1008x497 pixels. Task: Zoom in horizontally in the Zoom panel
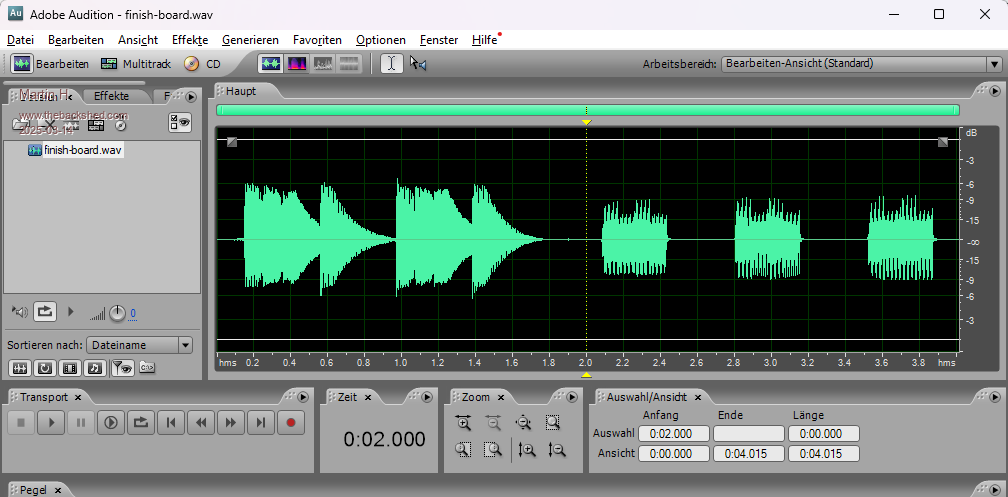pos(463,423)
